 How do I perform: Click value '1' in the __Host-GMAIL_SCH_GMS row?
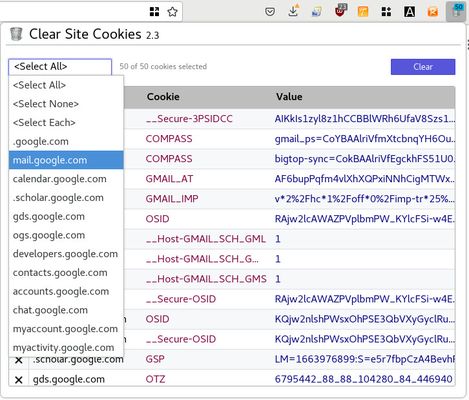(278, 279)
